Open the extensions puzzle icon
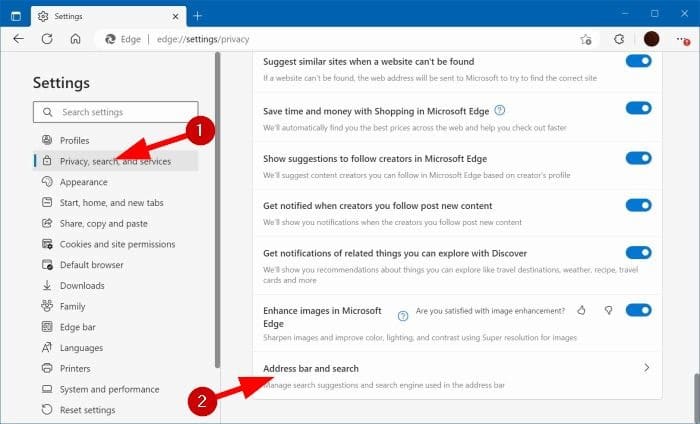The image size is (700, 424). (x=619, y=39)
